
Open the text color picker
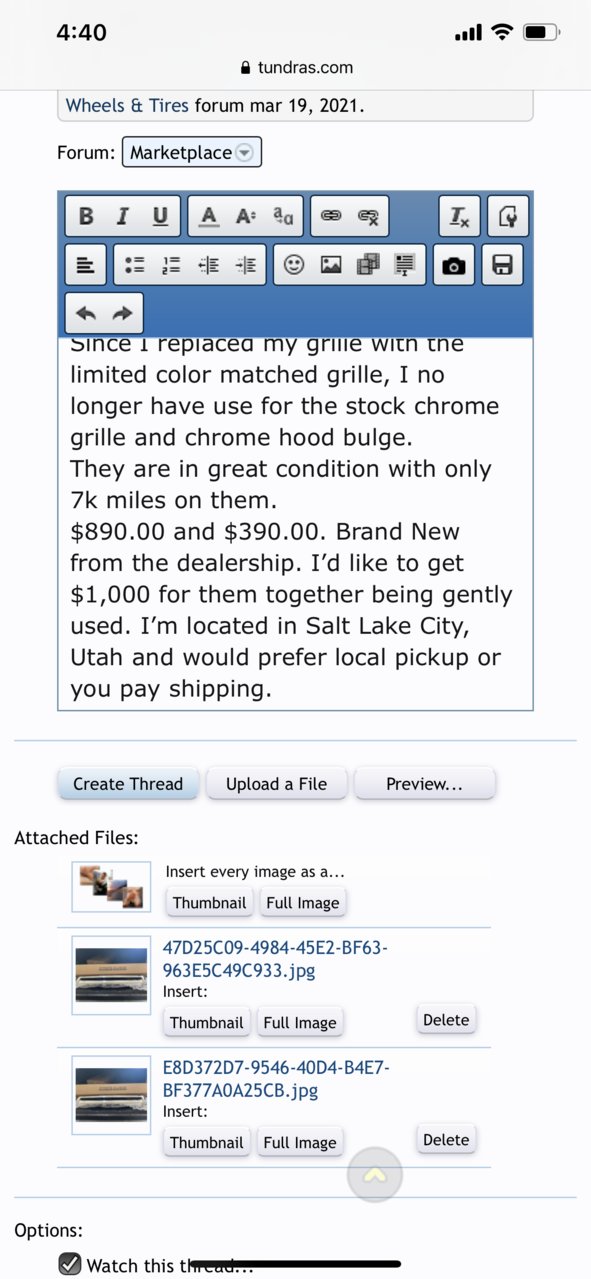coord(208,217)
